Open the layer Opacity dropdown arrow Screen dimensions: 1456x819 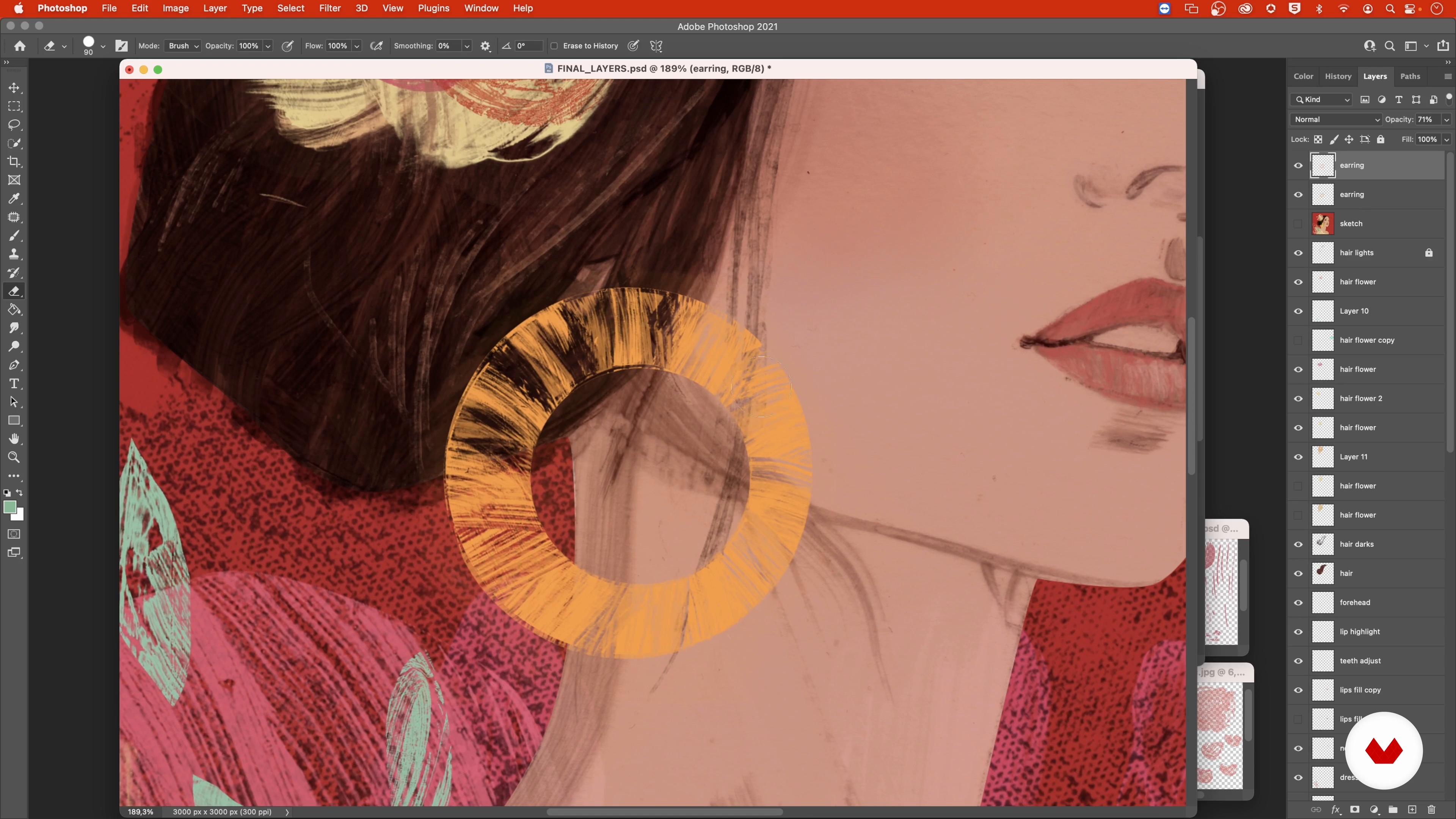(x=1447, y=119)
